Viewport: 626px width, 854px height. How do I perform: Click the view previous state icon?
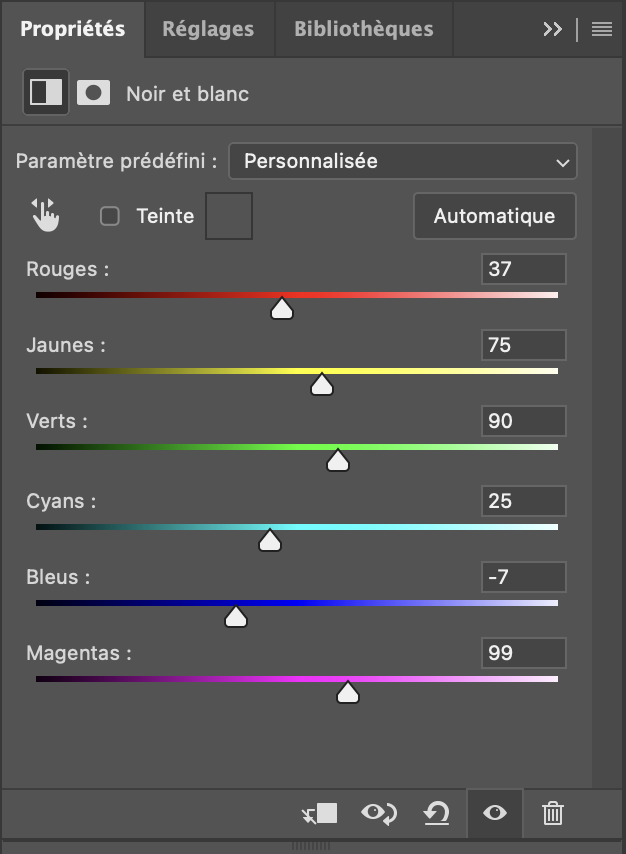tap(379, 813)
